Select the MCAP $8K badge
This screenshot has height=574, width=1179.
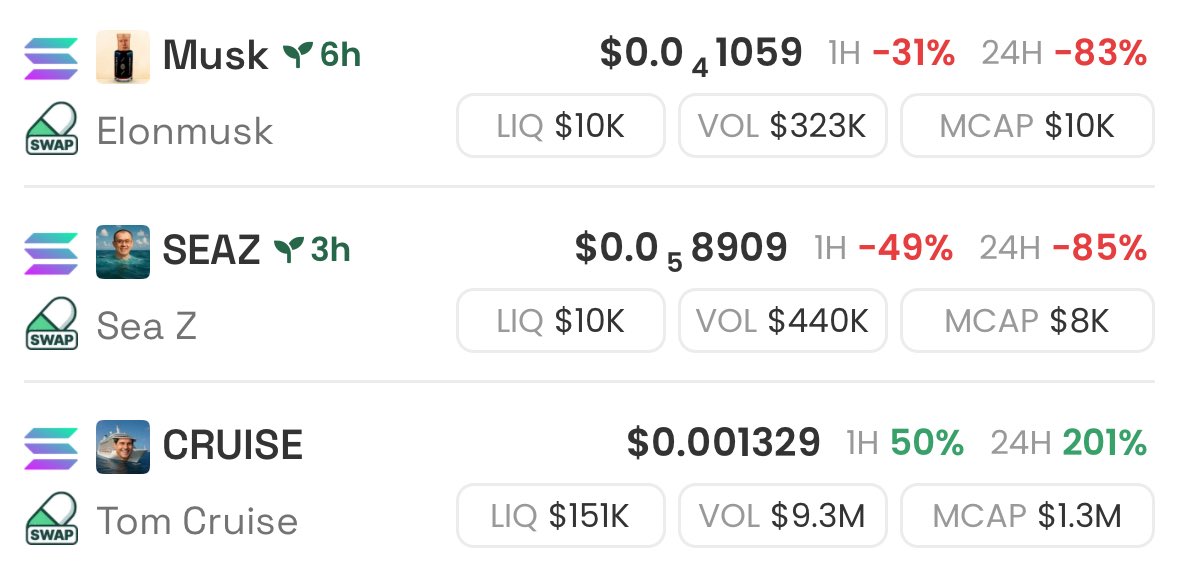coord(1027,320)
